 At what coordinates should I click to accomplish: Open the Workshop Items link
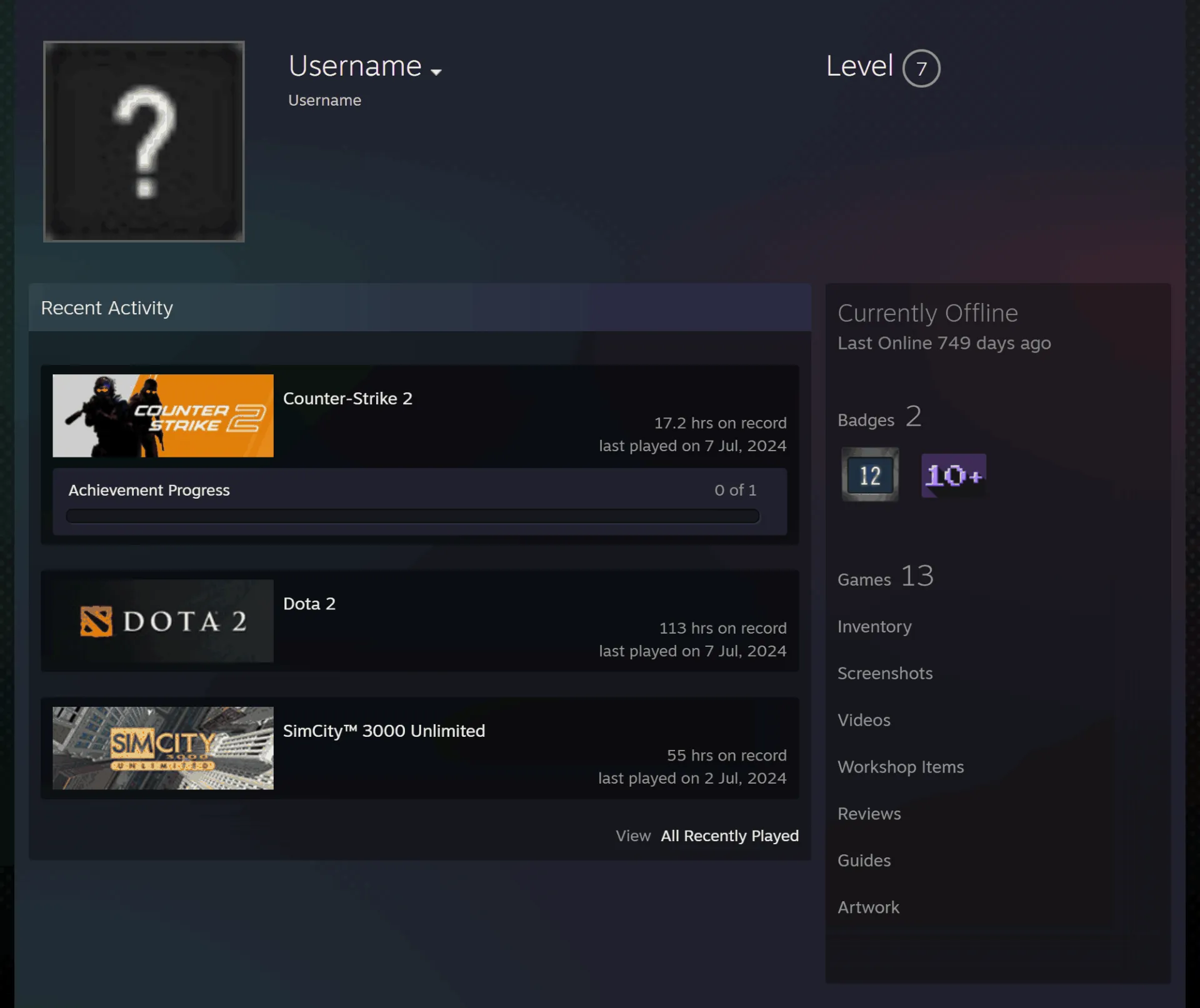(x=901, y=767)
